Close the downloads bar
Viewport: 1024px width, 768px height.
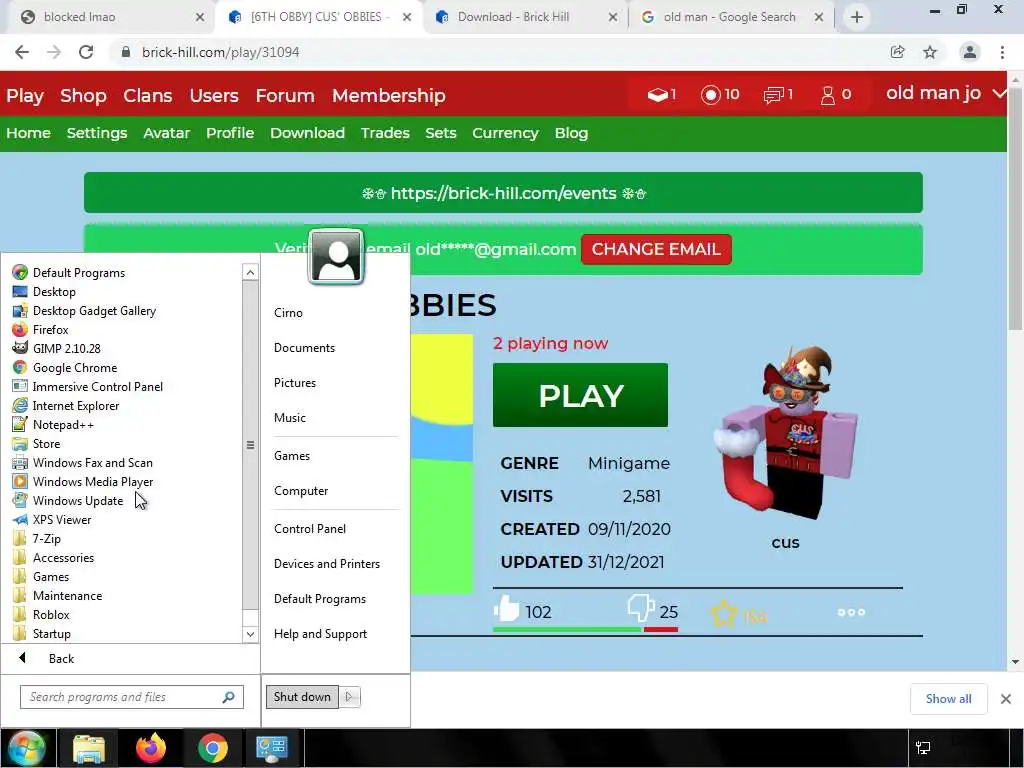pos(1006,699)
